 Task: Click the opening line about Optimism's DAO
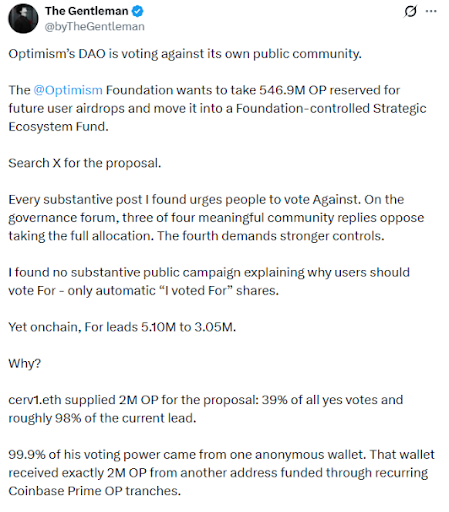click(185, 54)
